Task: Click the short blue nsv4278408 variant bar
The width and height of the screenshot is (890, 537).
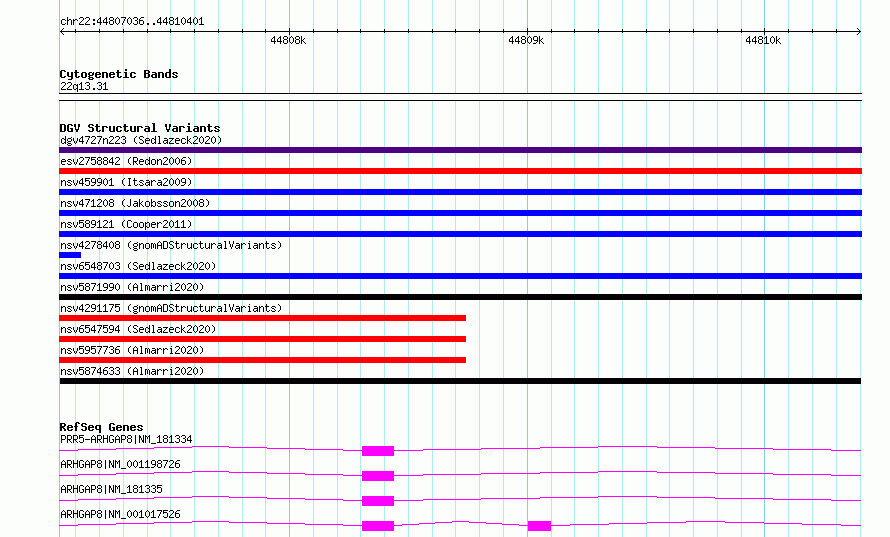Action: (x=70, y=255)
